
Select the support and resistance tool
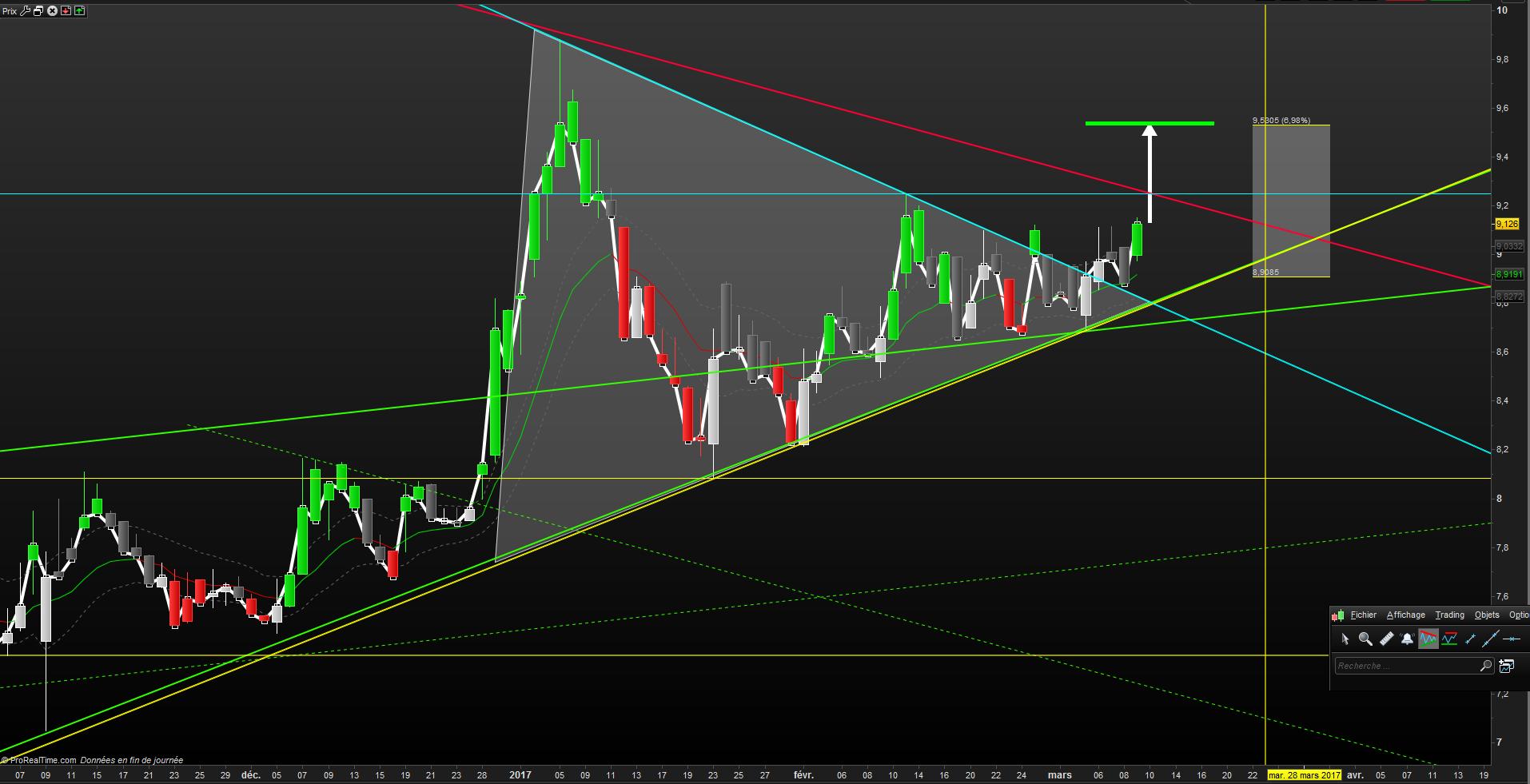pyautogui.click(x=1449, y=639)
